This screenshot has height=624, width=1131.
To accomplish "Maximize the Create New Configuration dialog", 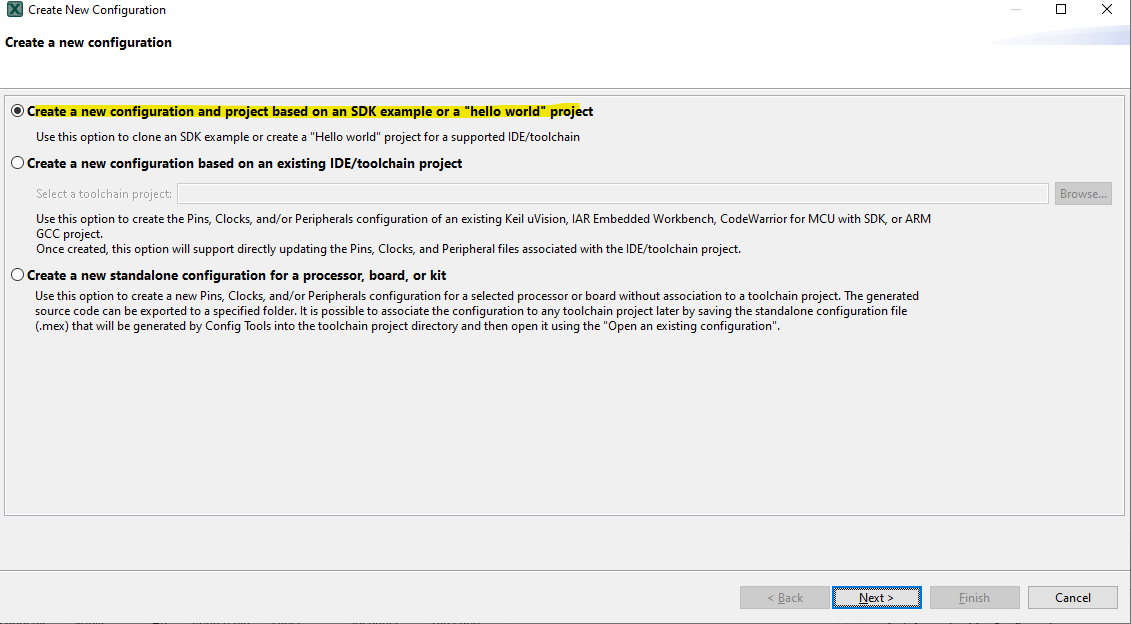I will pyautogui.click(x=1061, y=10).
